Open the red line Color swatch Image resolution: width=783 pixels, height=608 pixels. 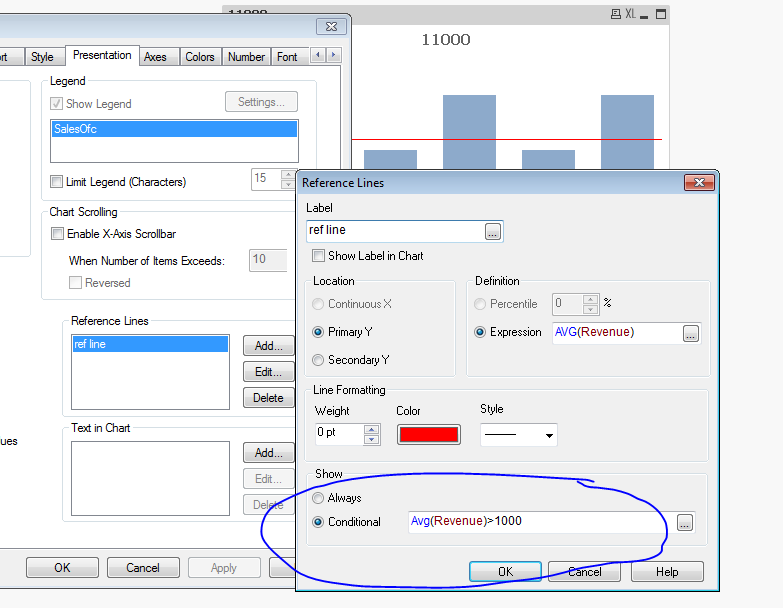[x=428, y=434]
